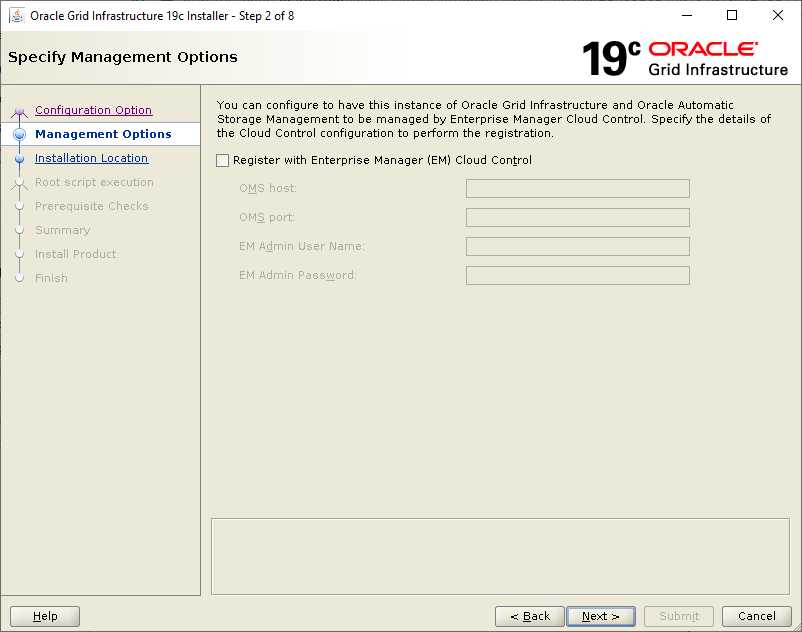Click the Finish step label

tap(51, 278)
